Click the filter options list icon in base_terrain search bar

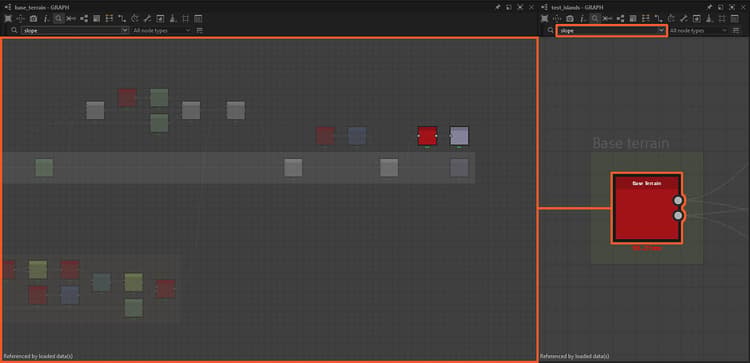(x=200, y=30)
